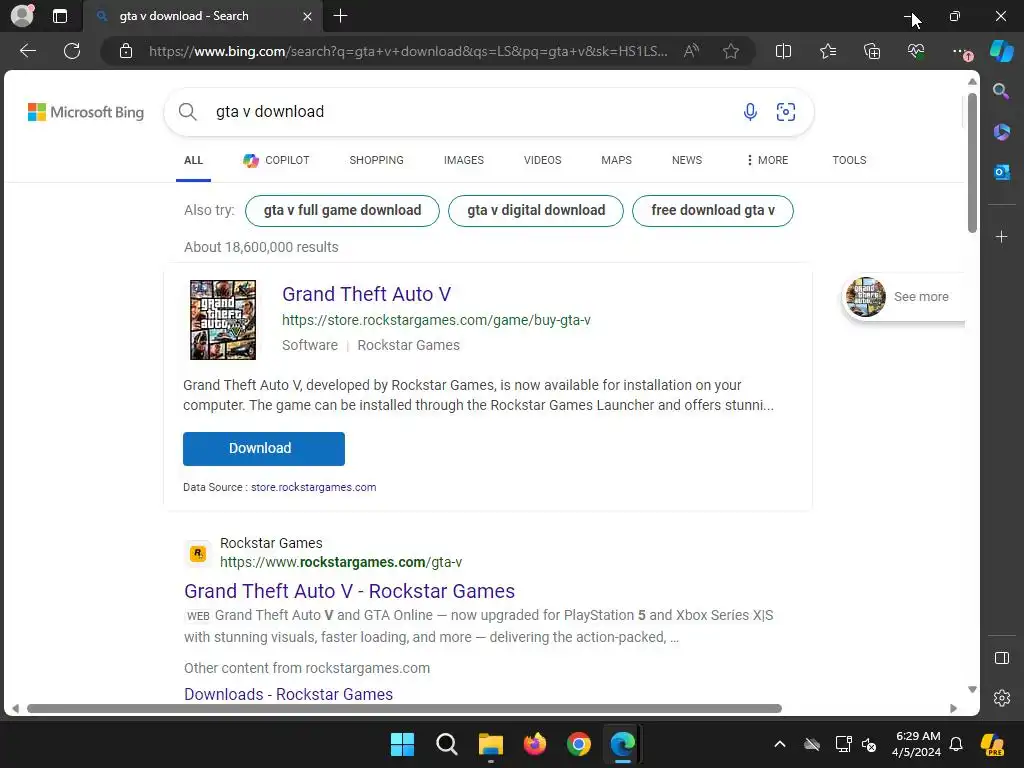Open Read aloud from address bar
Screen dimensions: 1024x768
coord(691,51)
